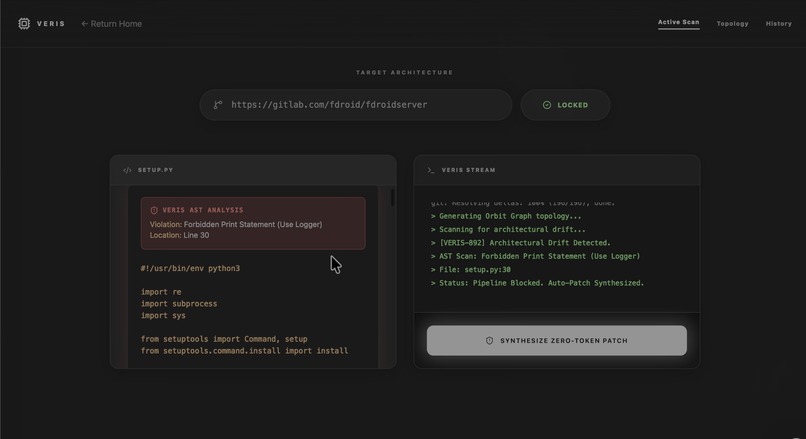Click the TARGET ARCHITECTURE heading
Viewport: 806px width, 439px height.
point(405,72)
